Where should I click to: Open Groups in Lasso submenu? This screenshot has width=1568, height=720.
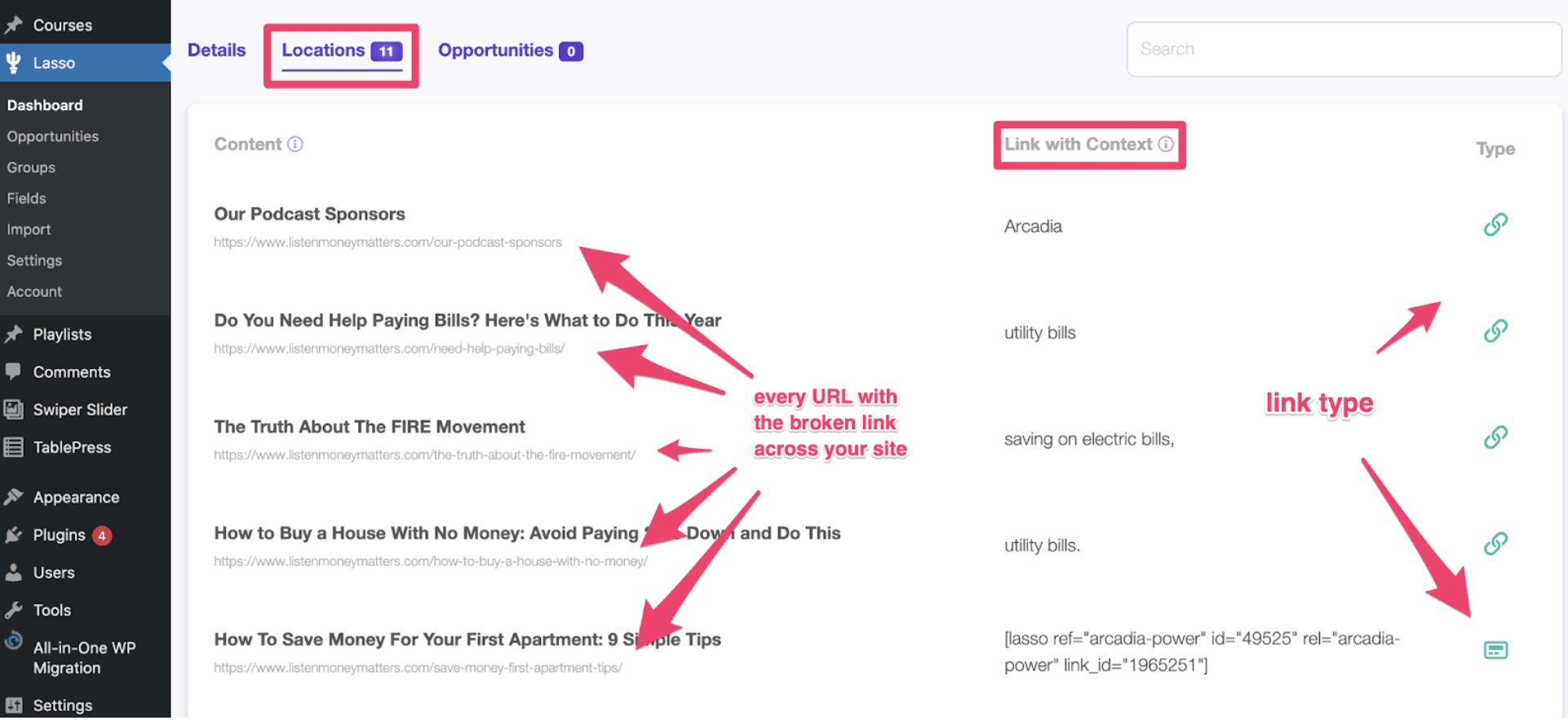[x=31, y=167]
